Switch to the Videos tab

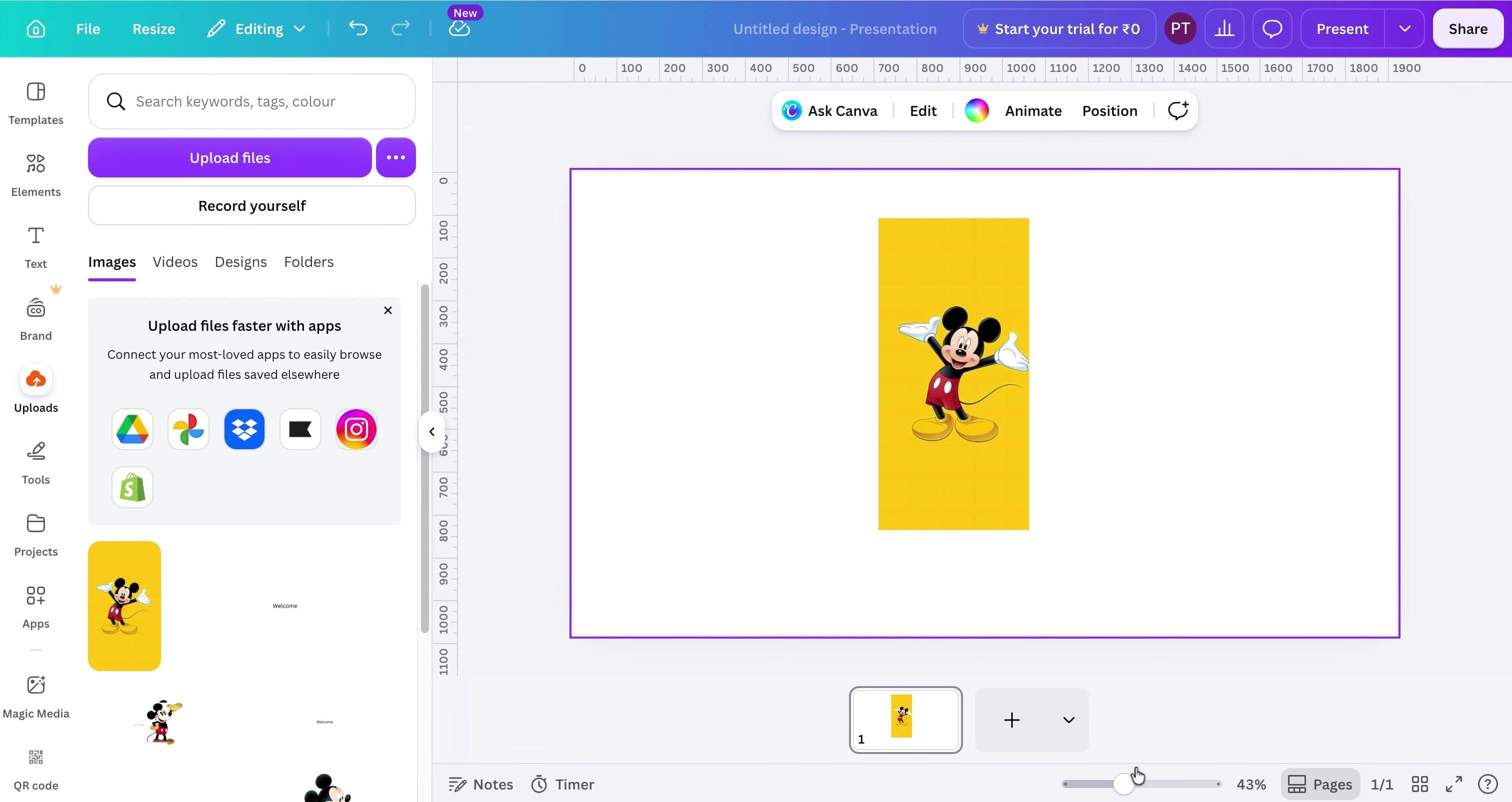175,262
